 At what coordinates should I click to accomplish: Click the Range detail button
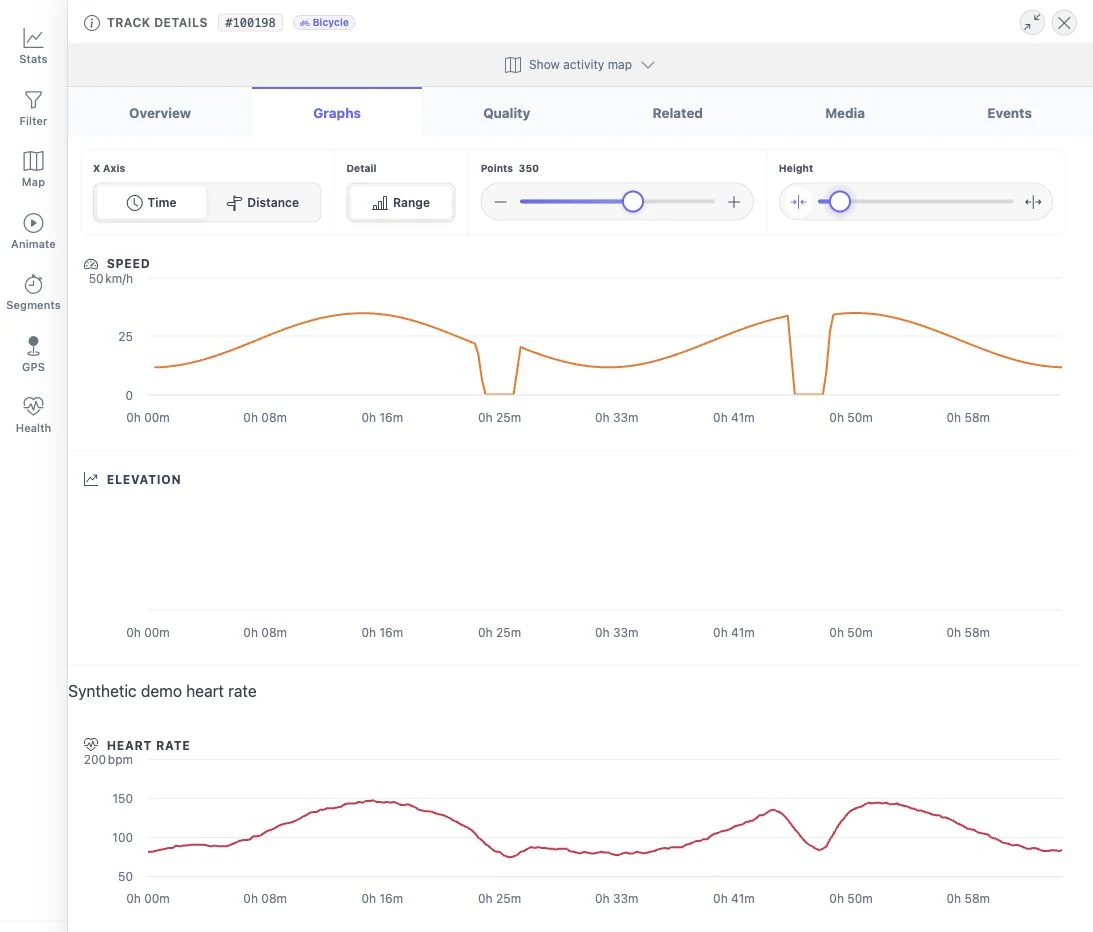click(401, 203)
